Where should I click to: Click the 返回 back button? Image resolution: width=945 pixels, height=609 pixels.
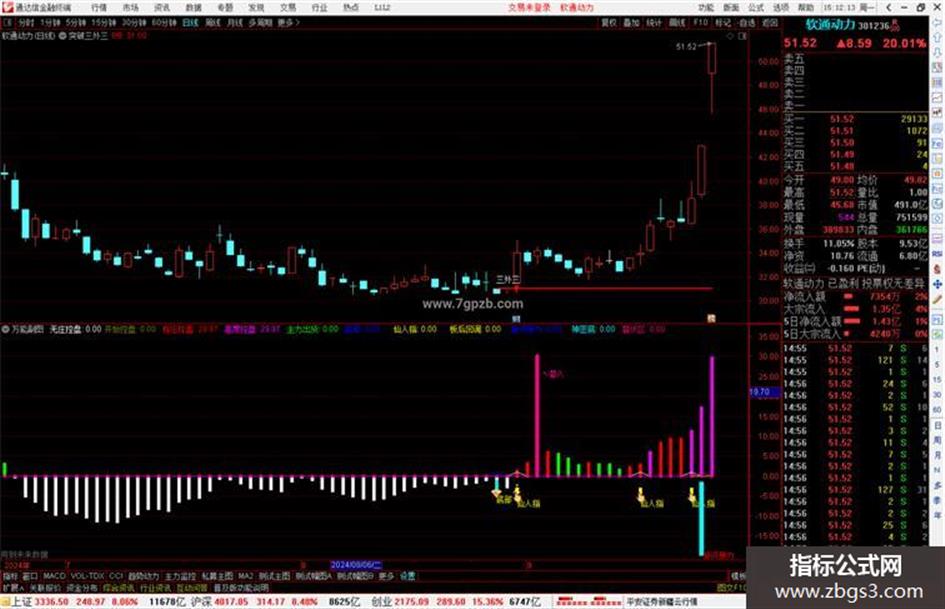[x=770, y=22]
